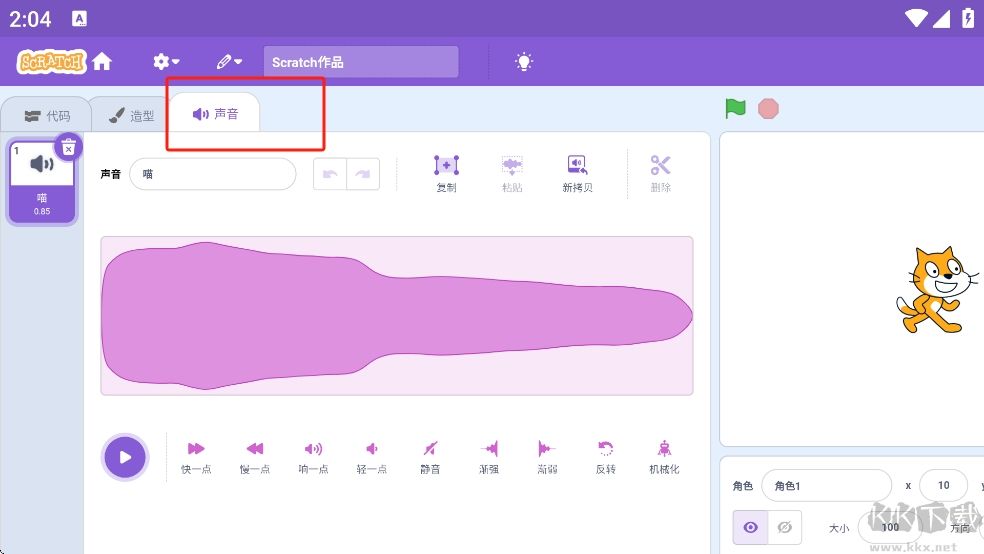
Task: Edit the 大小 size value 100
Action: click(890, 527)
